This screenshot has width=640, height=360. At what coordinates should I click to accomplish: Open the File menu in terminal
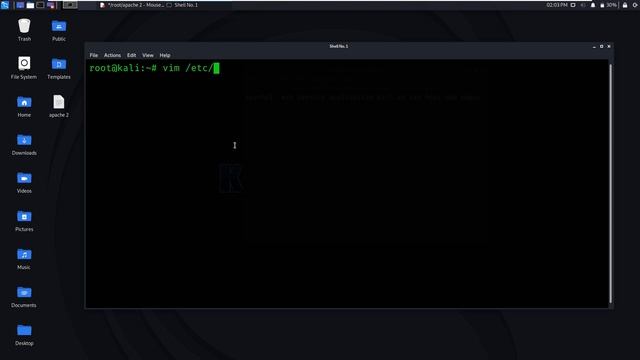pyautogui.click(x=93, y=55)
